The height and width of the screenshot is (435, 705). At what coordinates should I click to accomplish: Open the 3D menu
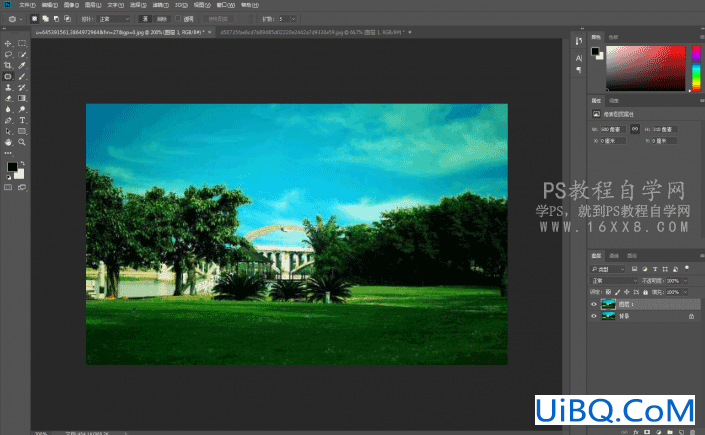coord(181,5)
